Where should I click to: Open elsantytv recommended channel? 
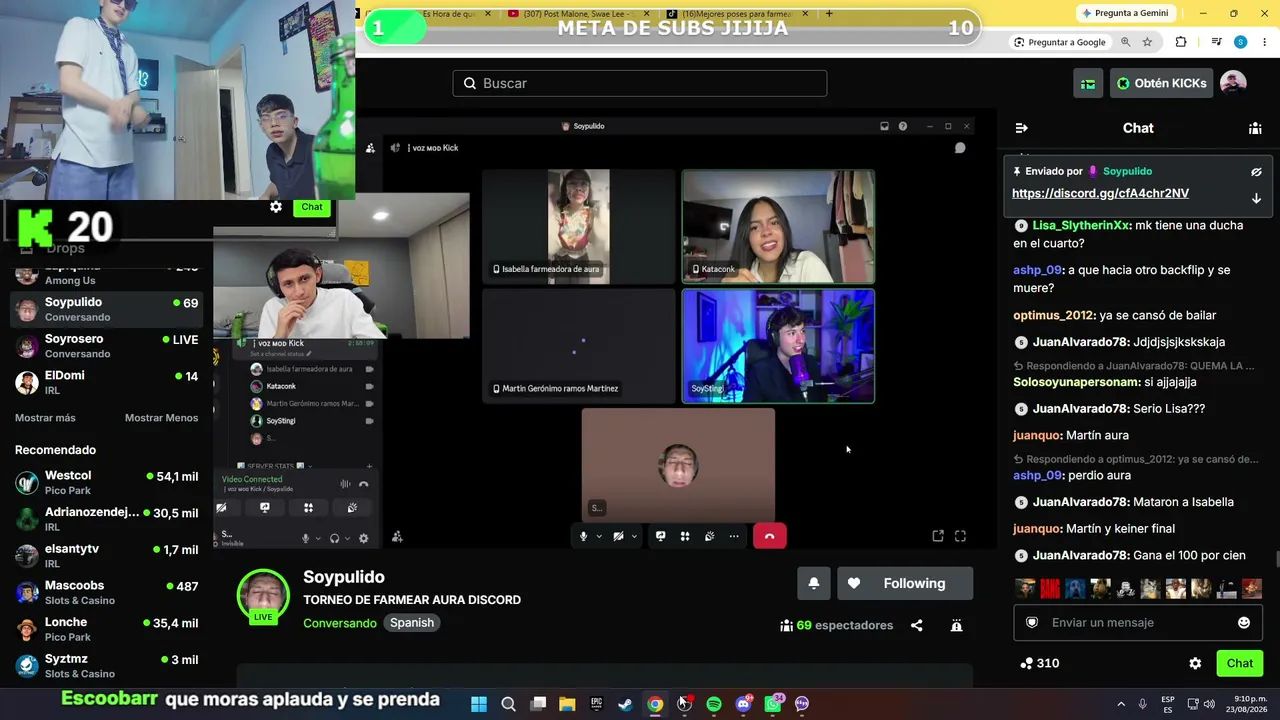107,556
